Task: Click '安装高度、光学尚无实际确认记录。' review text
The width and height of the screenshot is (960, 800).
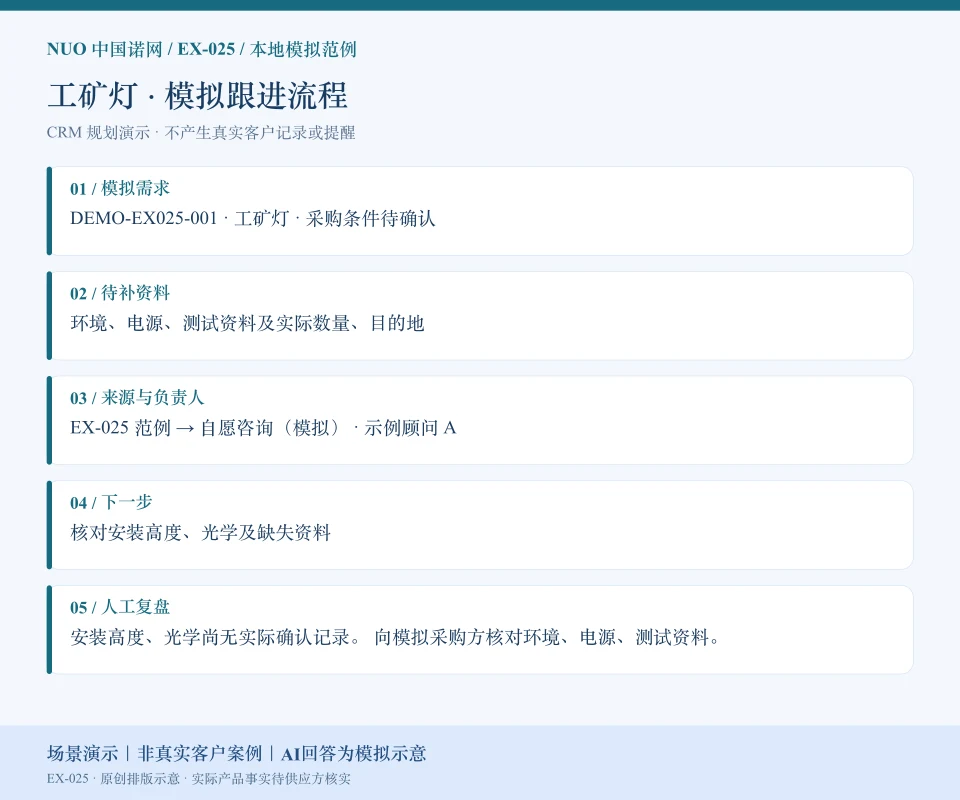Action: (x=216, y=637)
